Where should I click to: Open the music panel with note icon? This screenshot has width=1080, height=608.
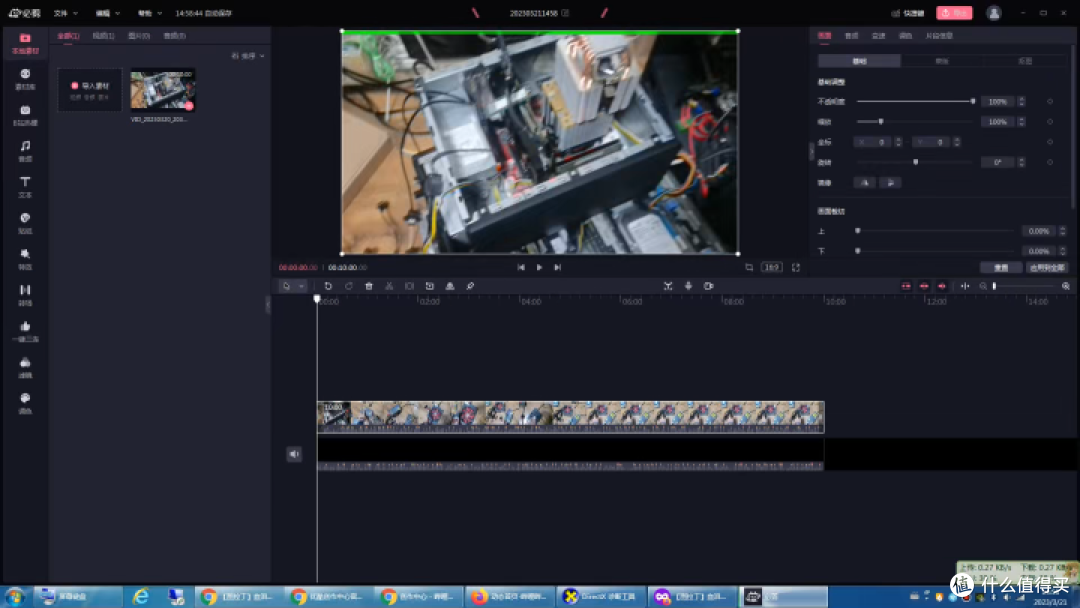pos(25,151)
